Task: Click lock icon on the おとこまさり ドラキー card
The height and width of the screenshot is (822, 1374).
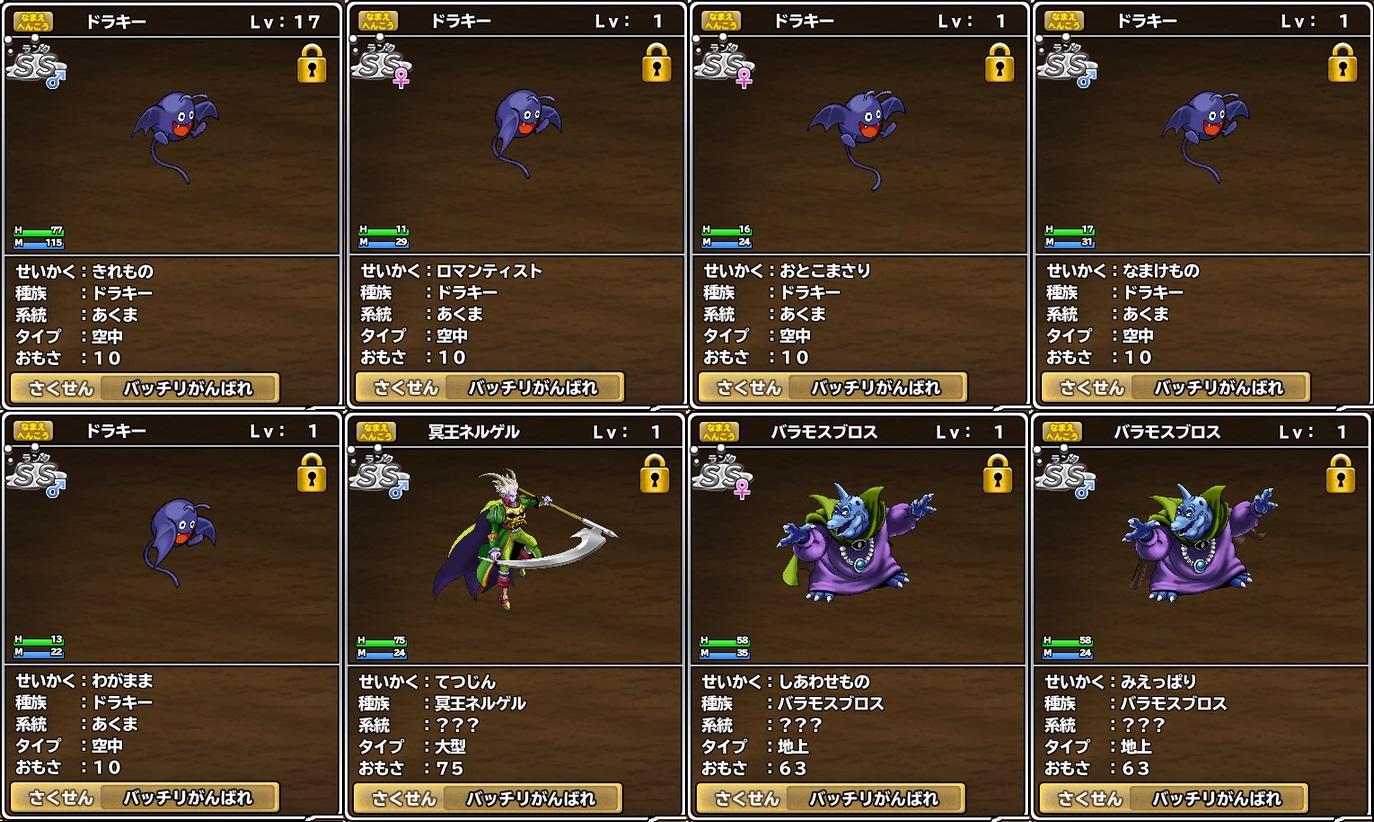Action: (x=1000, y=63)
